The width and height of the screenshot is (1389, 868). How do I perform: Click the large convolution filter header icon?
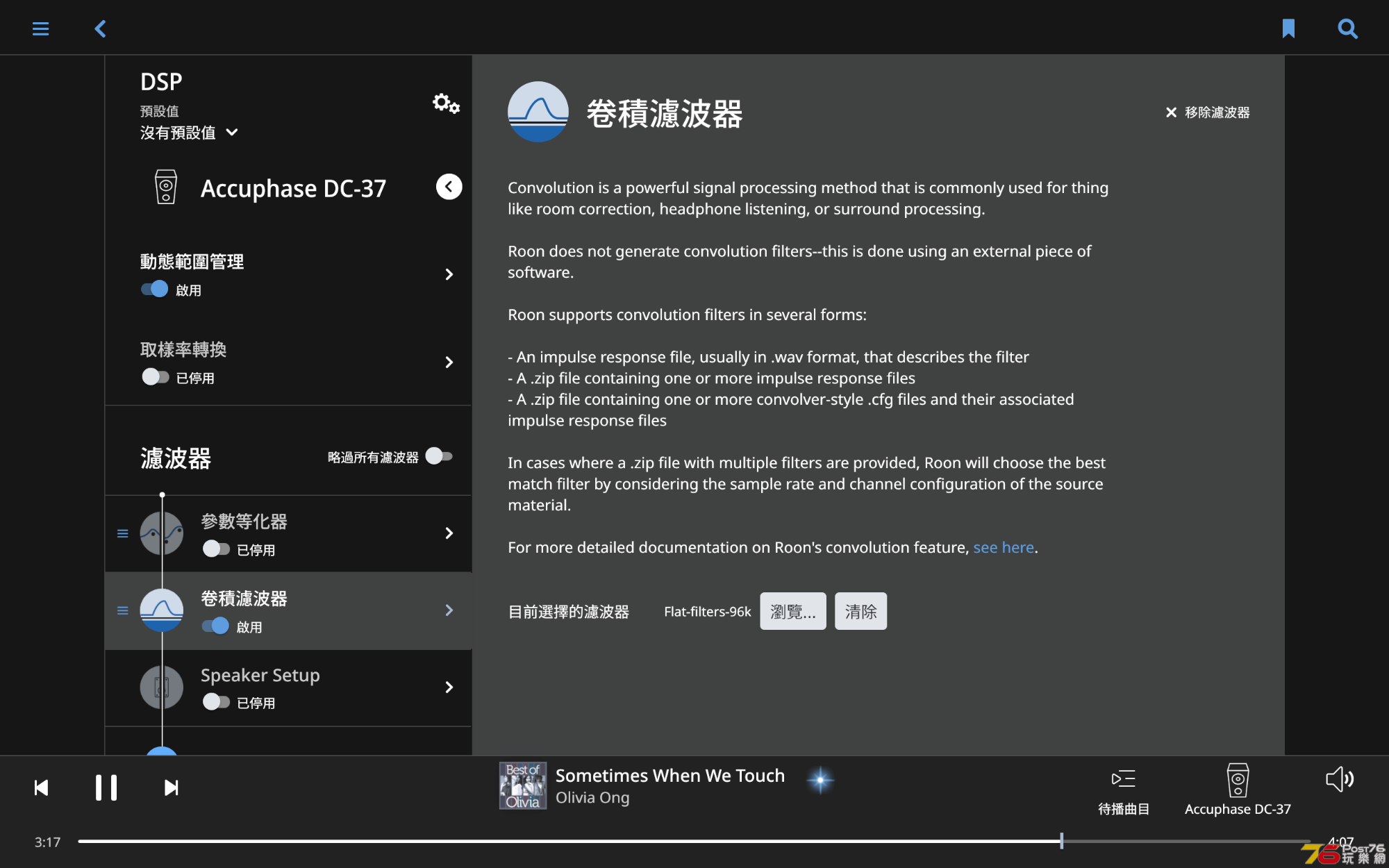coord(538,112)
